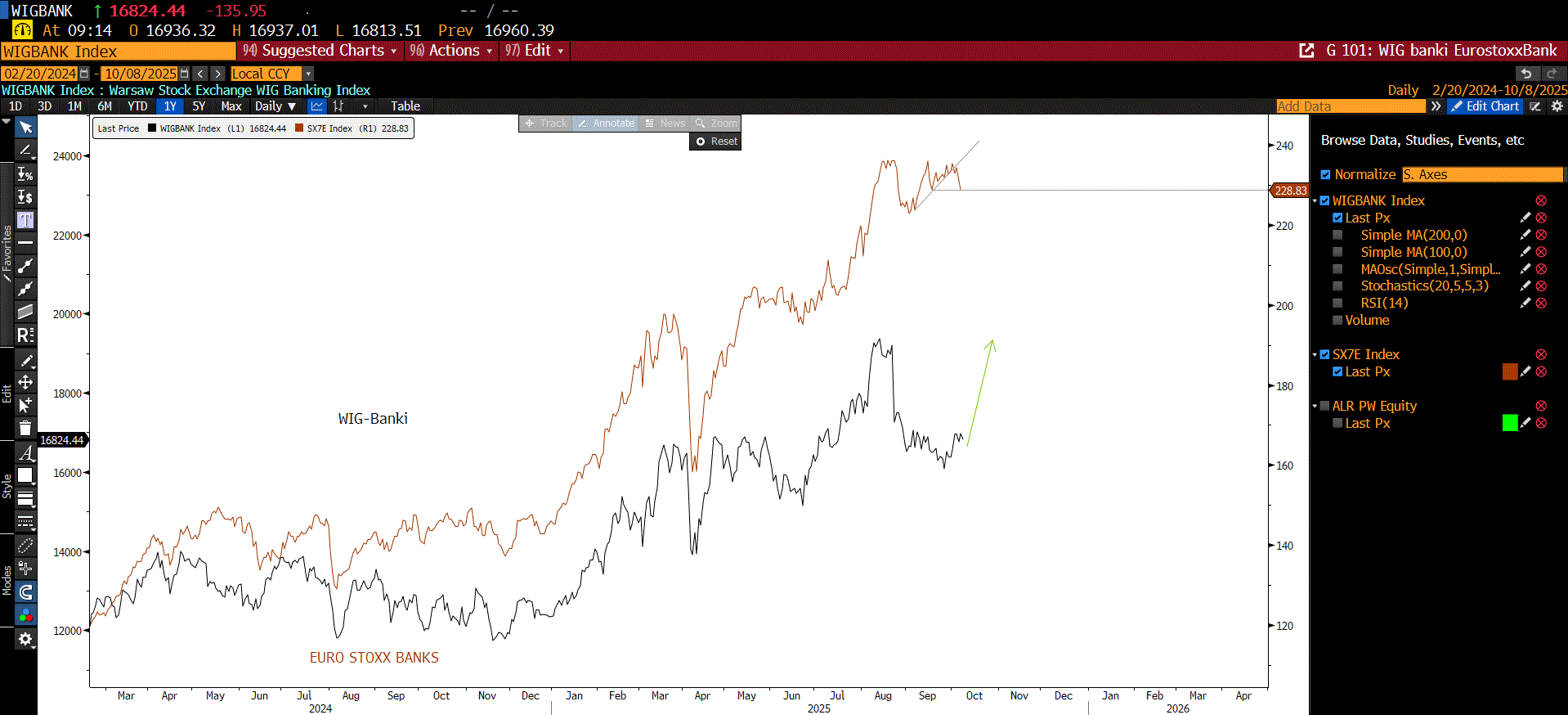Image resolution: width=1568 pixels, height=715 pixels.
Task: Select the text annotation tool
Action: (25, 220)
